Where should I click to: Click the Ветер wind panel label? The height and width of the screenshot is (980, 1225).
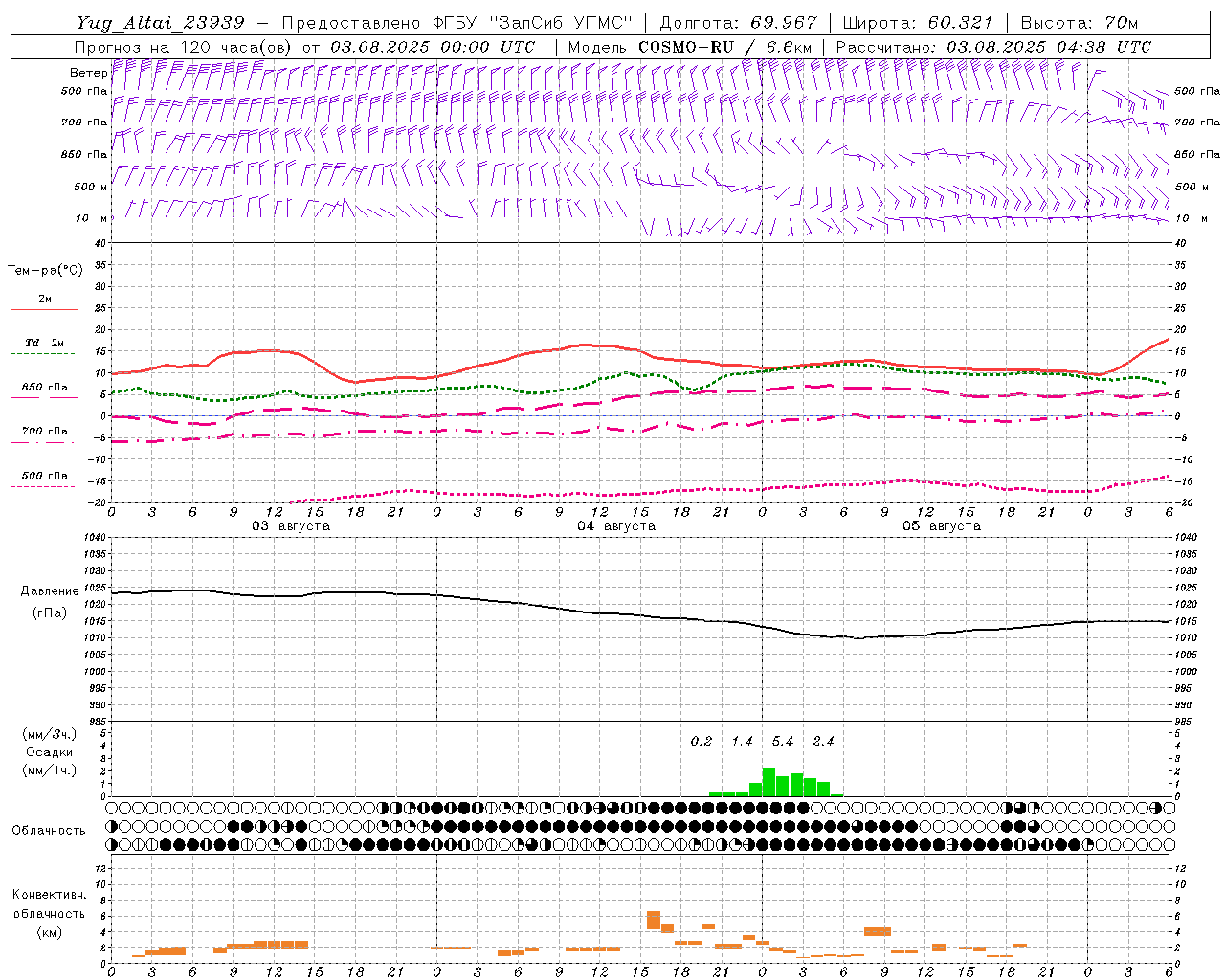coord(88,73)
